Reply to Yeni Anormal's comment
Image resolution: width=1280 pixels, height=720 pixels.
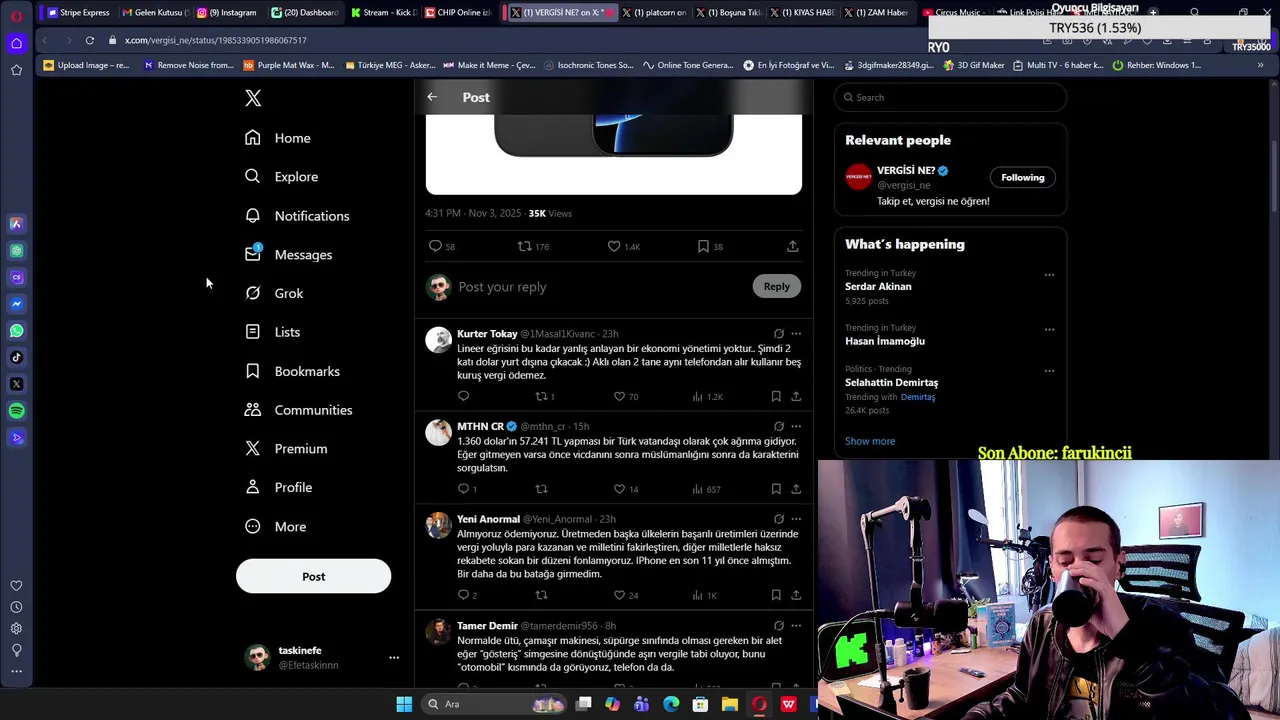467,595
